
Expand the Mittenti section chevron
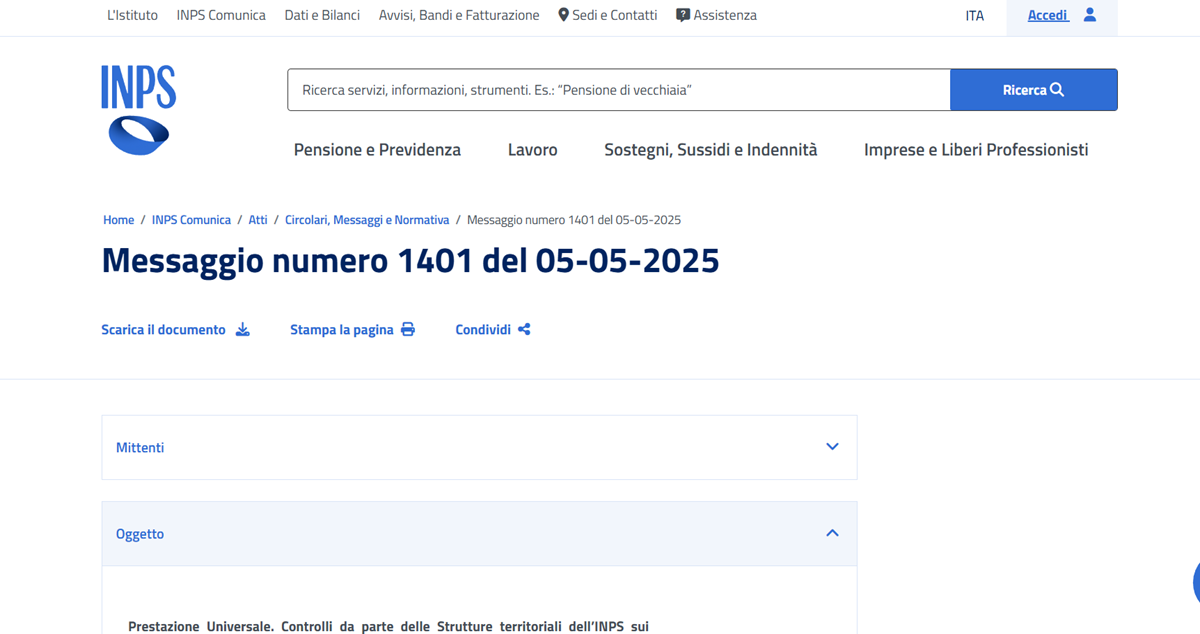tap(832, 447)
